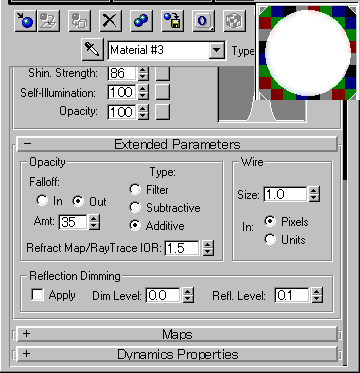Click the Self-Illumination map button
Image resolution: width=360 pixels, height=373 pixels.
(163, 92)
